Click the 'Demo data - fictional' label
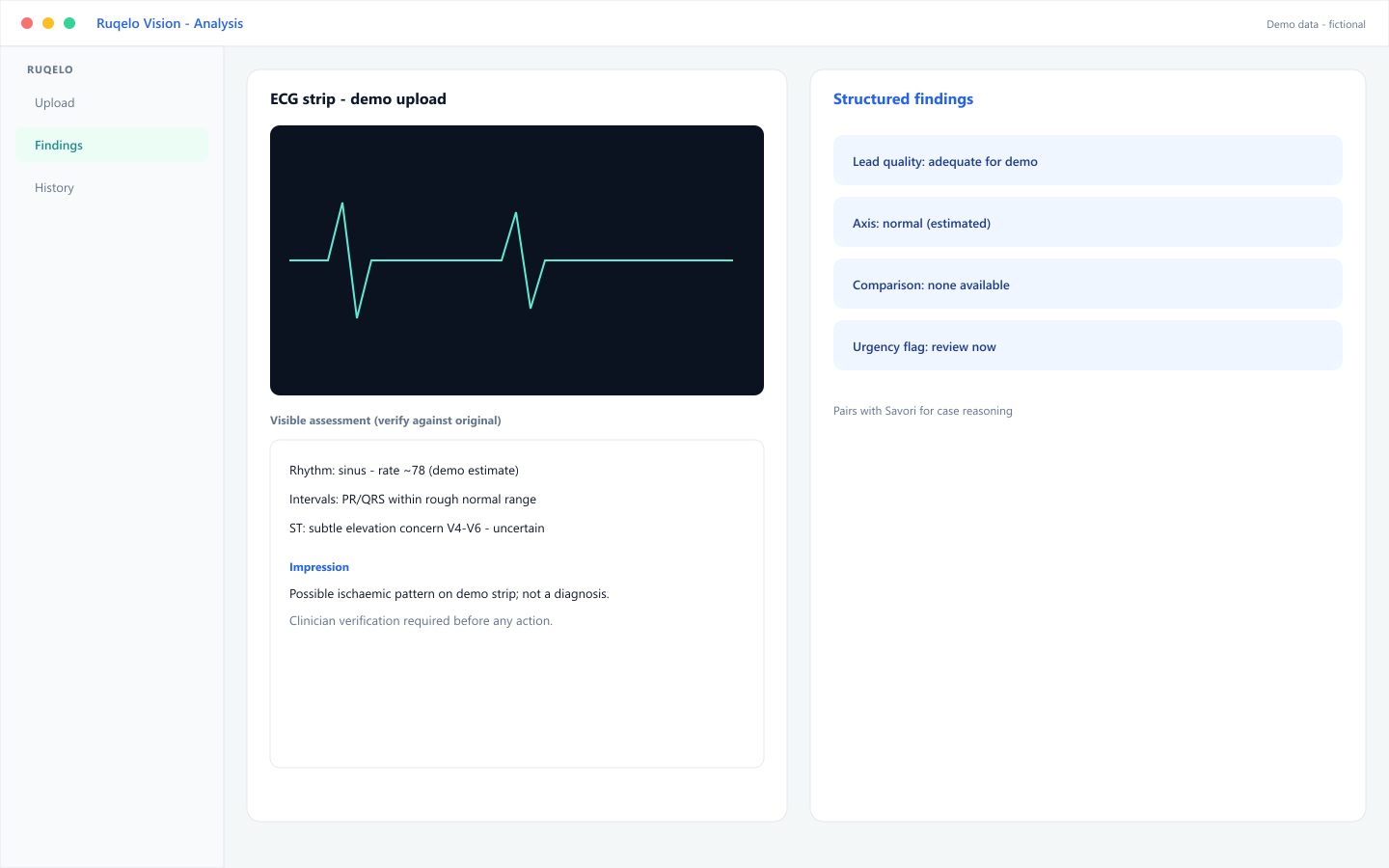 click(1316, 24)
